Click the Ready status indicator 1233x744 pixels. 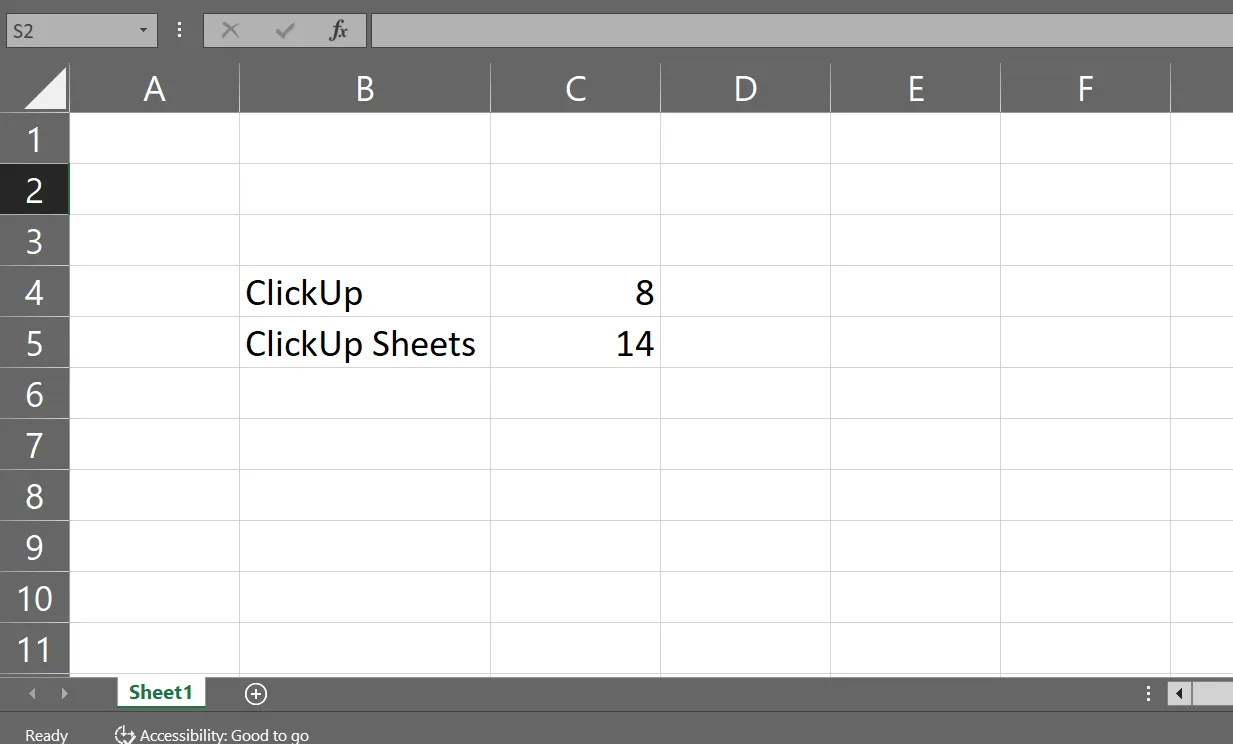point(47,735)
